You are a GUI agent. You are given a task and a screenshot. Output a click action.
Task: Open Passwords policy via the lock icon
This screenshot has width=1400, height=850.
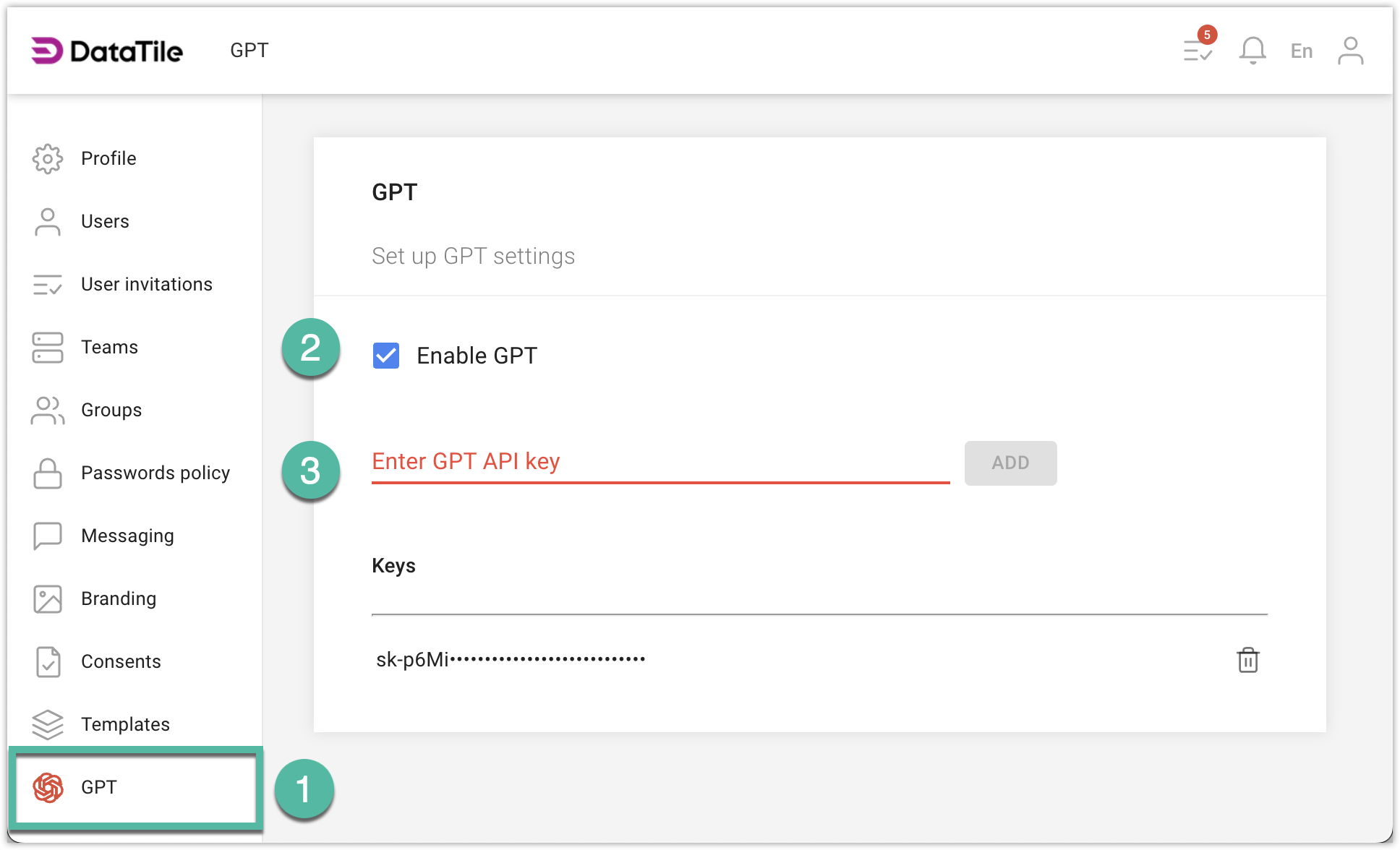pos(47,473)
